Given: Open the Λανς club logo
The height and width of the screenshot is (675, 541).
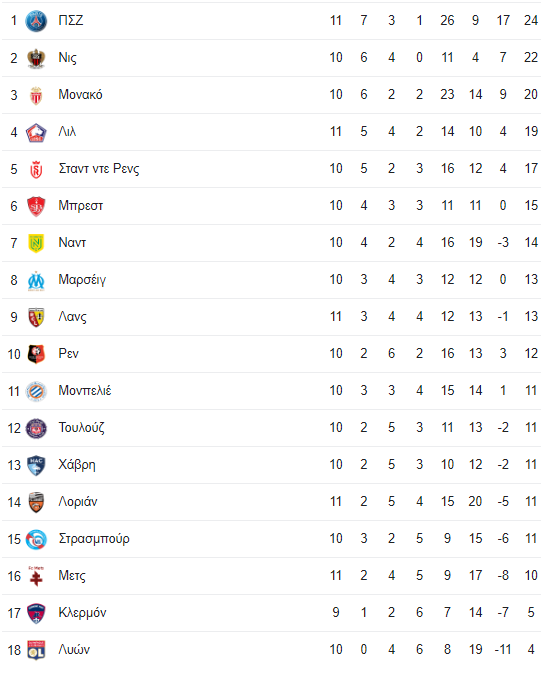Looking at the screenshot, I should tap(36, 317).
